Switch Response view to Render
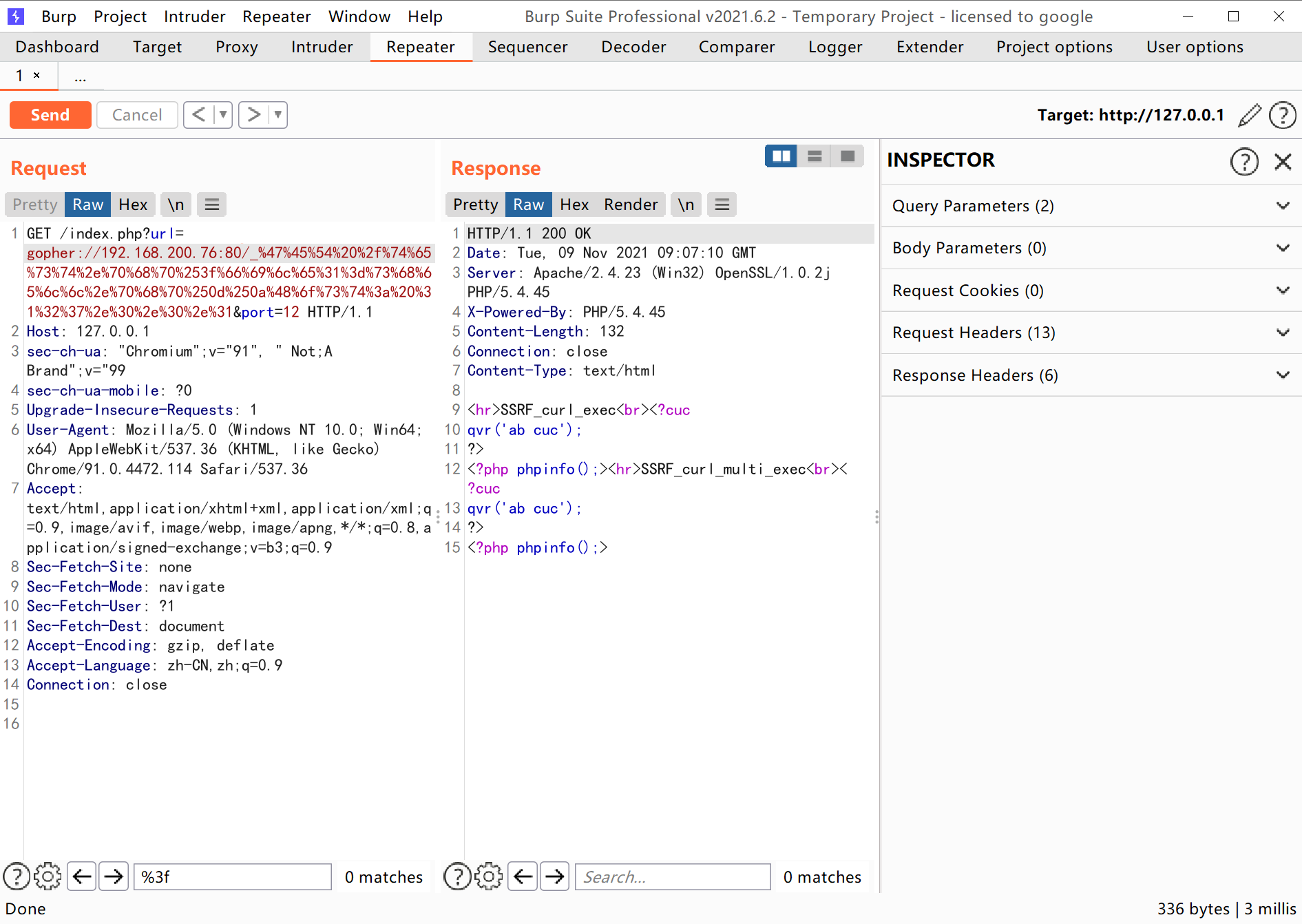1302x924 pixels. (631, 204)
